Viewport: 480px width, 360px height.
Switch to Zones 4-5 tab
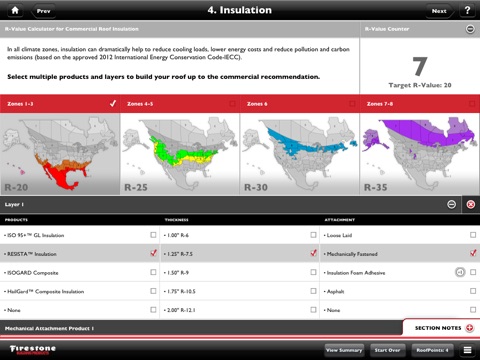point(180,104)
